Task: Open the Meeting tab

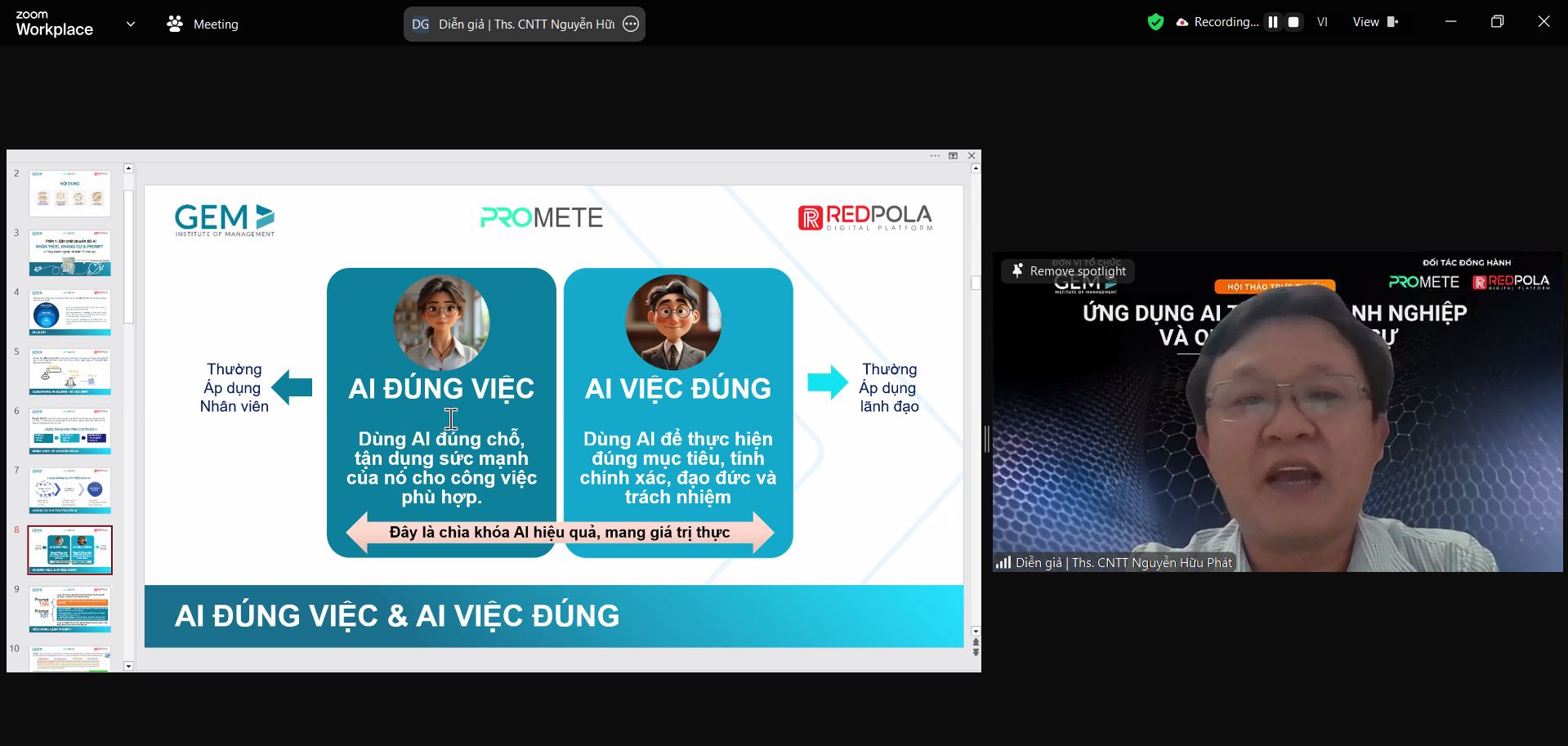Action: [202, 25]
